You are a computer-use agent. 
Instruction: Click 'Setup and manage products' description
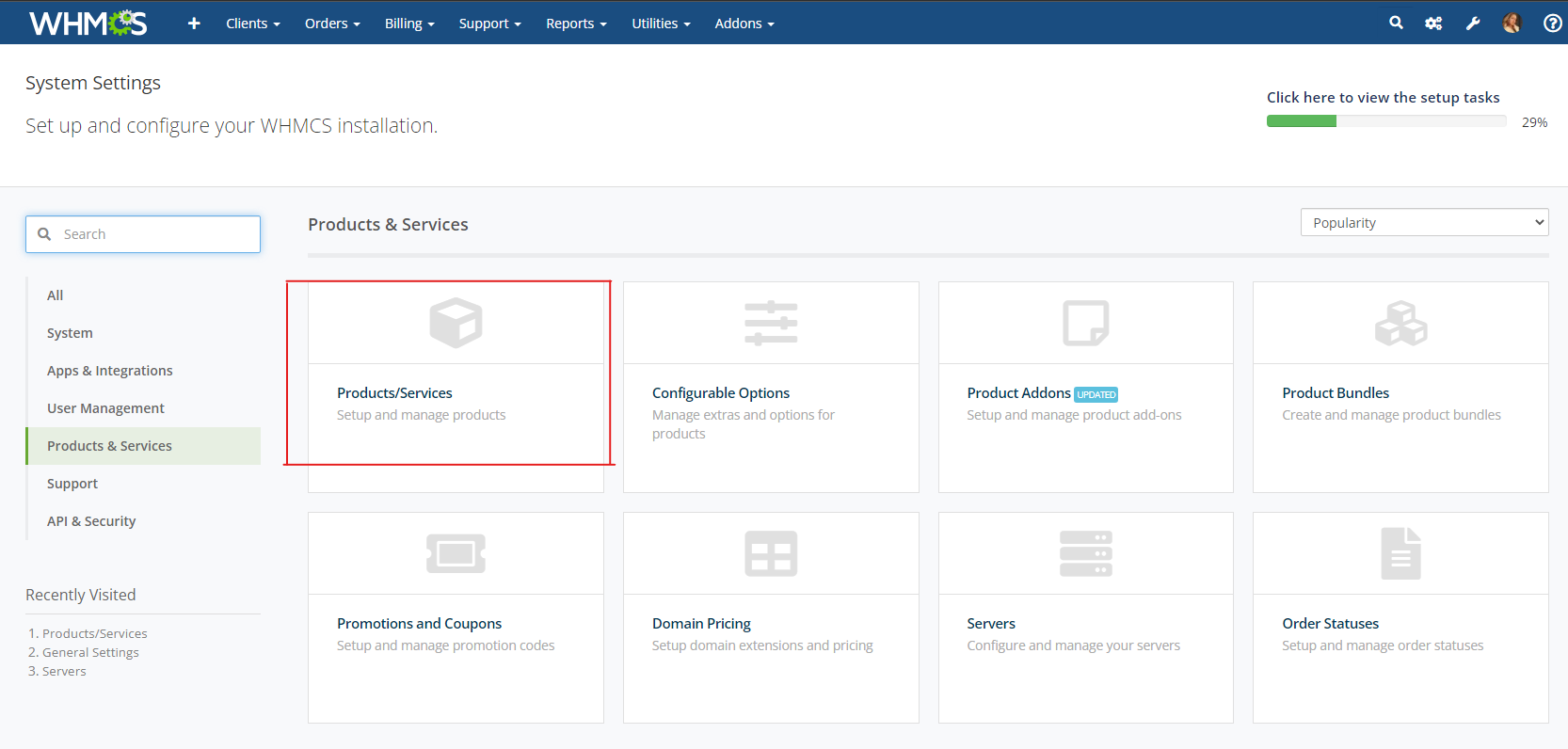[421, 415]
